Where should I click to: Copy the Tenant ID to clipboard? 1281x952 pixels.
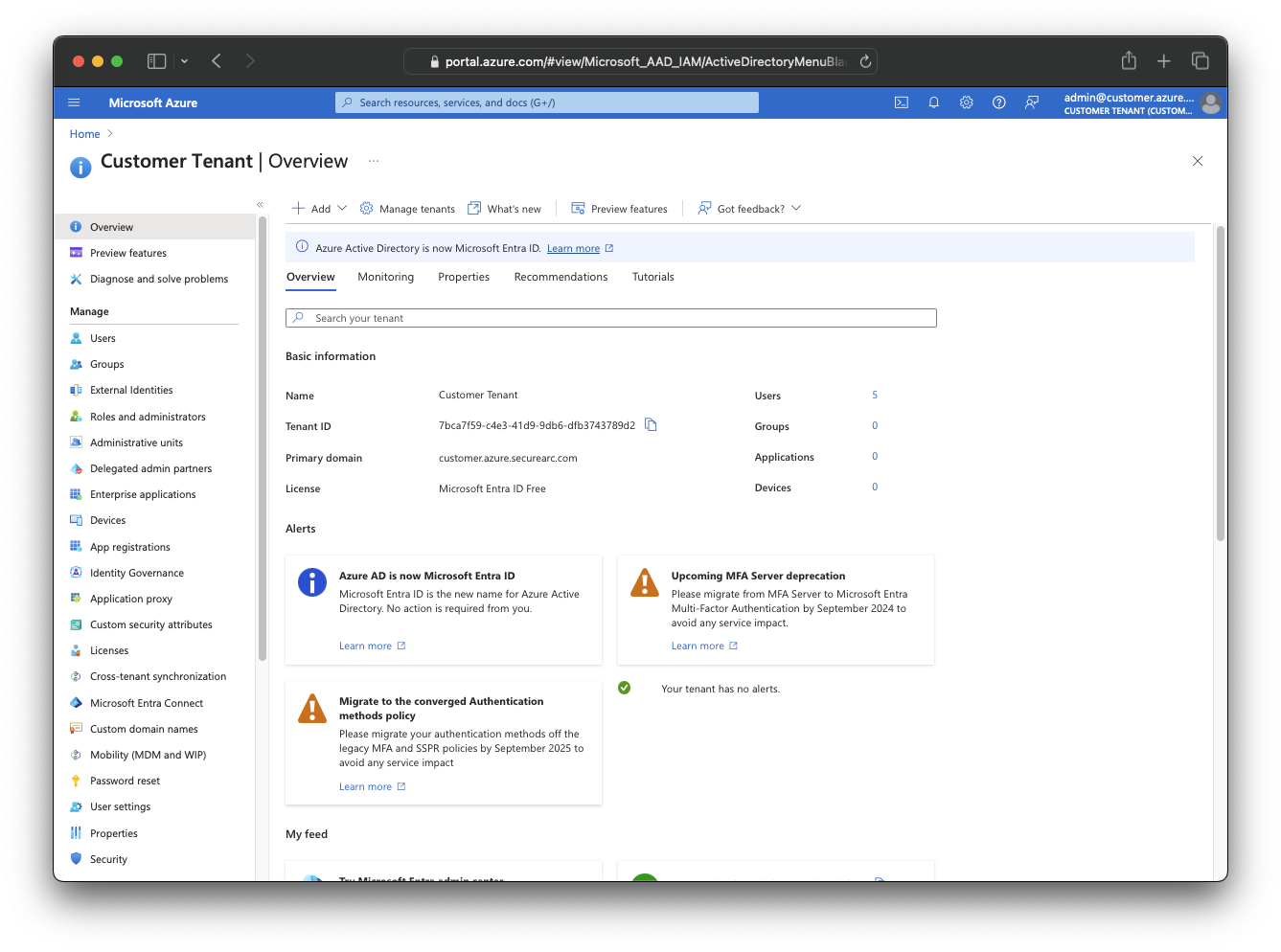pyautogui.click(x=651, y=425)
